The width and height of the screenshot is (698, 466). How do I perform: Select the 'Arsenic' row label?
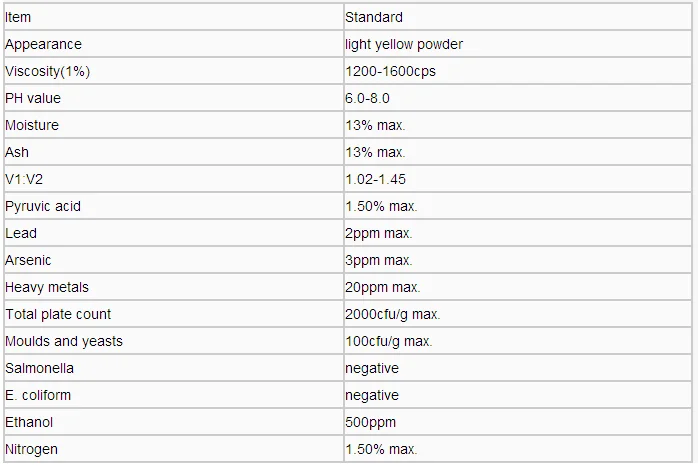[x=28, y=260]
